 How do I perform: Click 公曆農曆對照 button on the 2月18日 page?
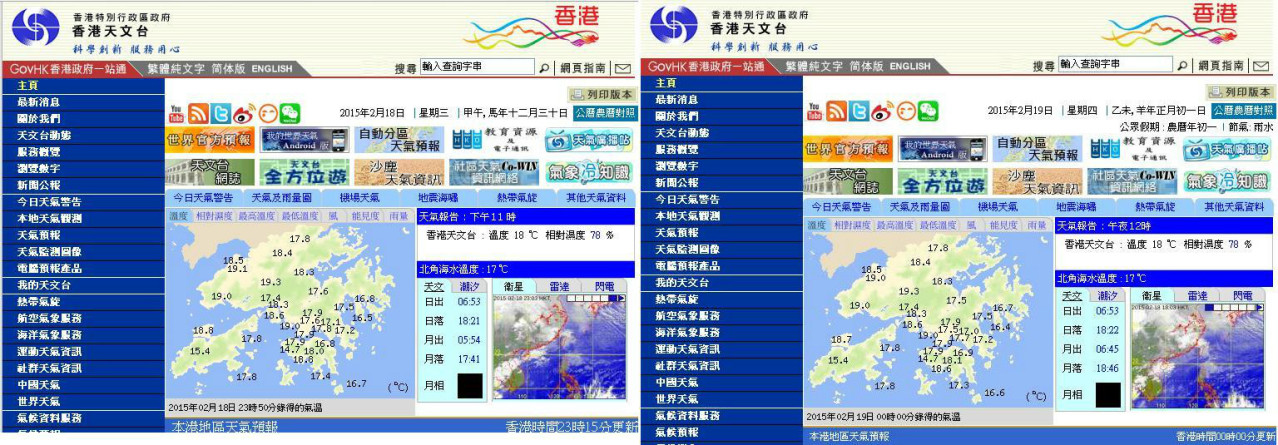coord(605,113)
